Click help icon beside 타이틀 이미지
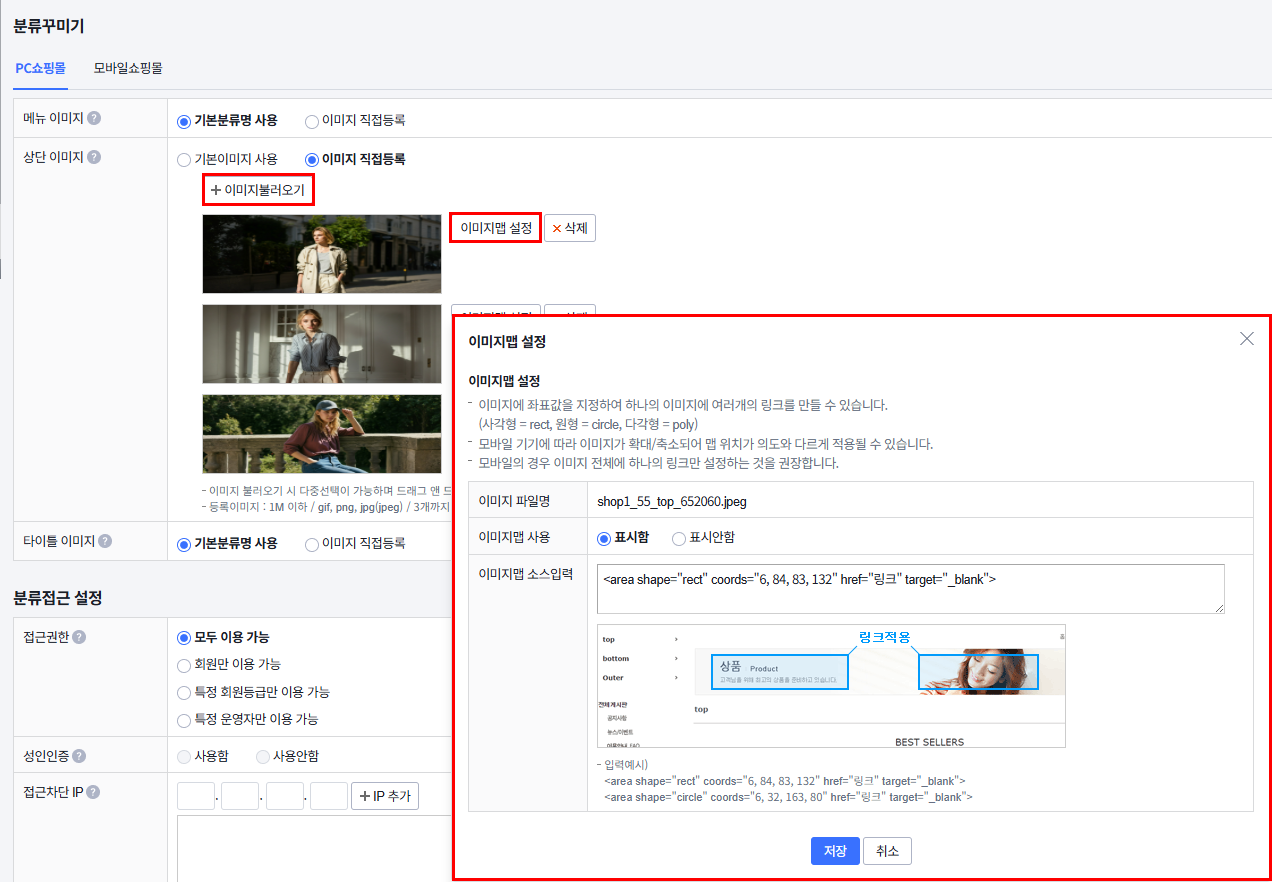 click(x=105, y=541)
